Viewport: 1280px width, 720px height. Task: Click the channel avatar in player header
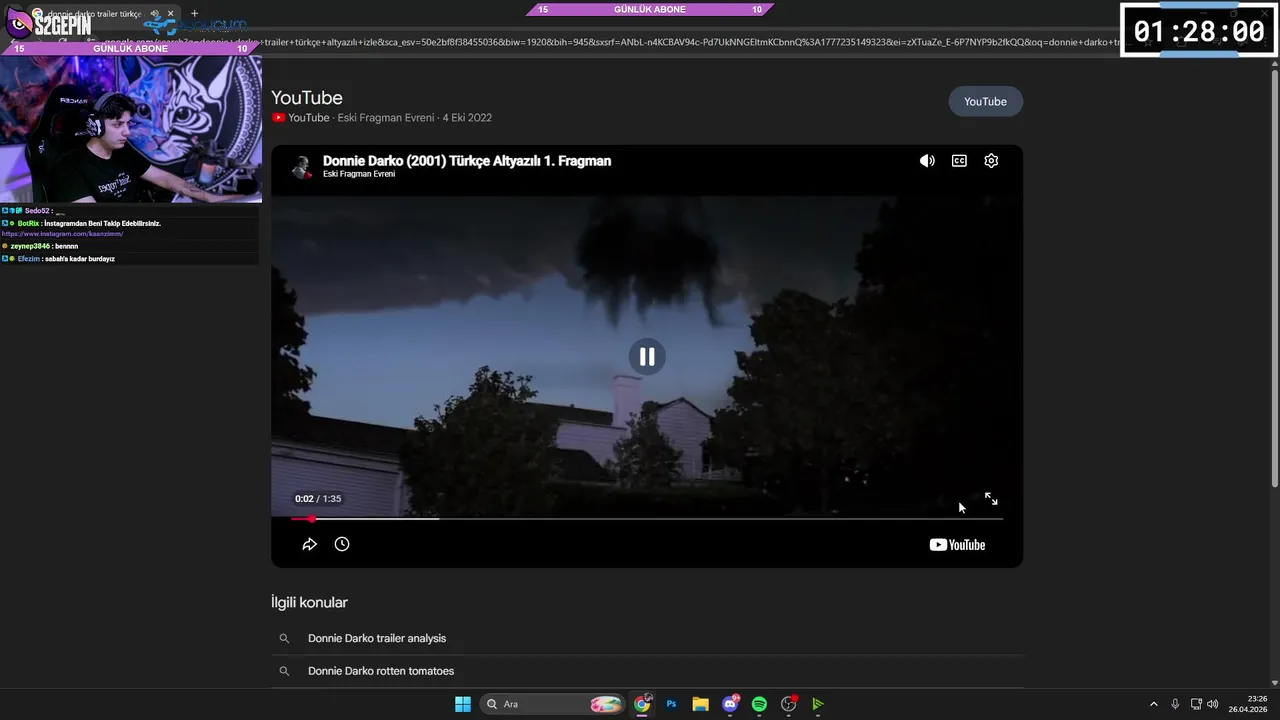tap(301, 166)
